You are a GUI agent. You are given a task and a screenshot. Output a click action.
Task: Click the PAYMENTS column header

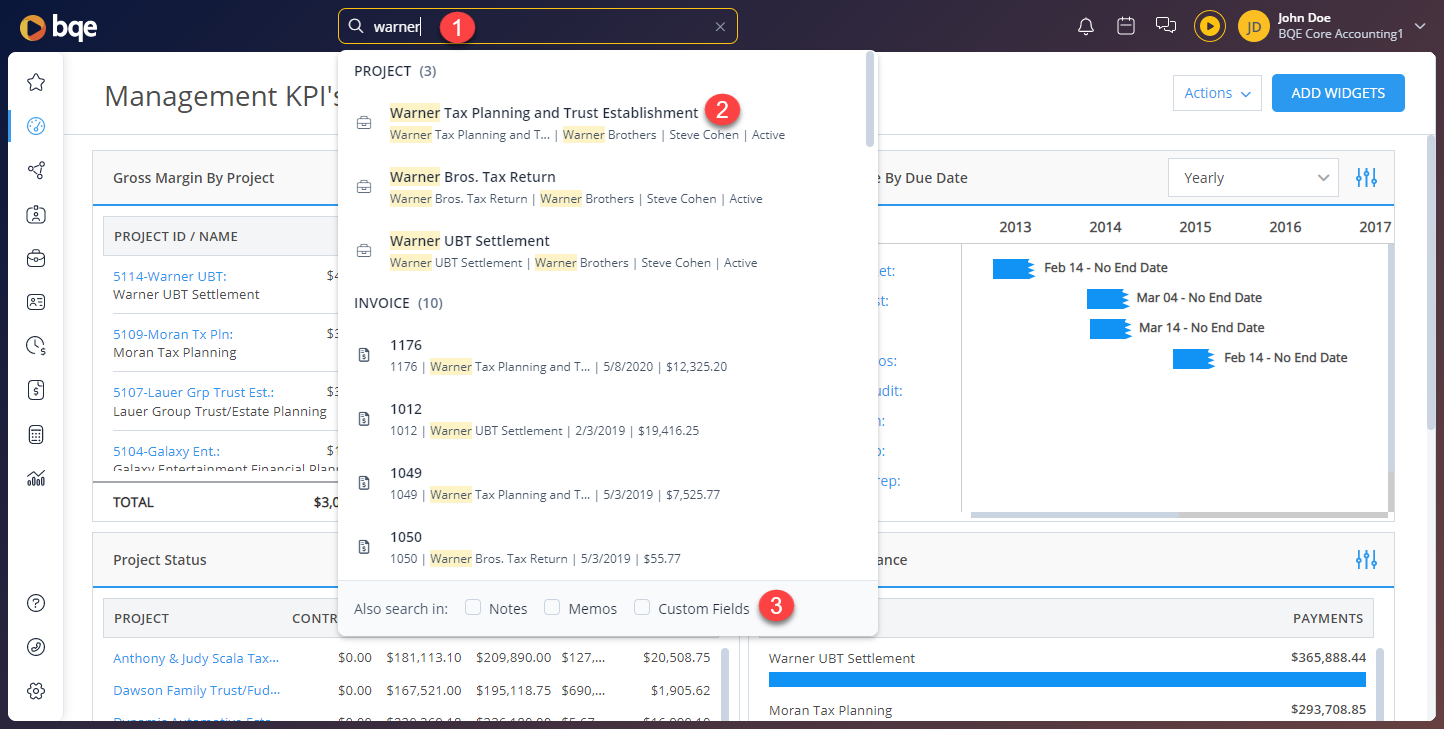pos(1328,619)
